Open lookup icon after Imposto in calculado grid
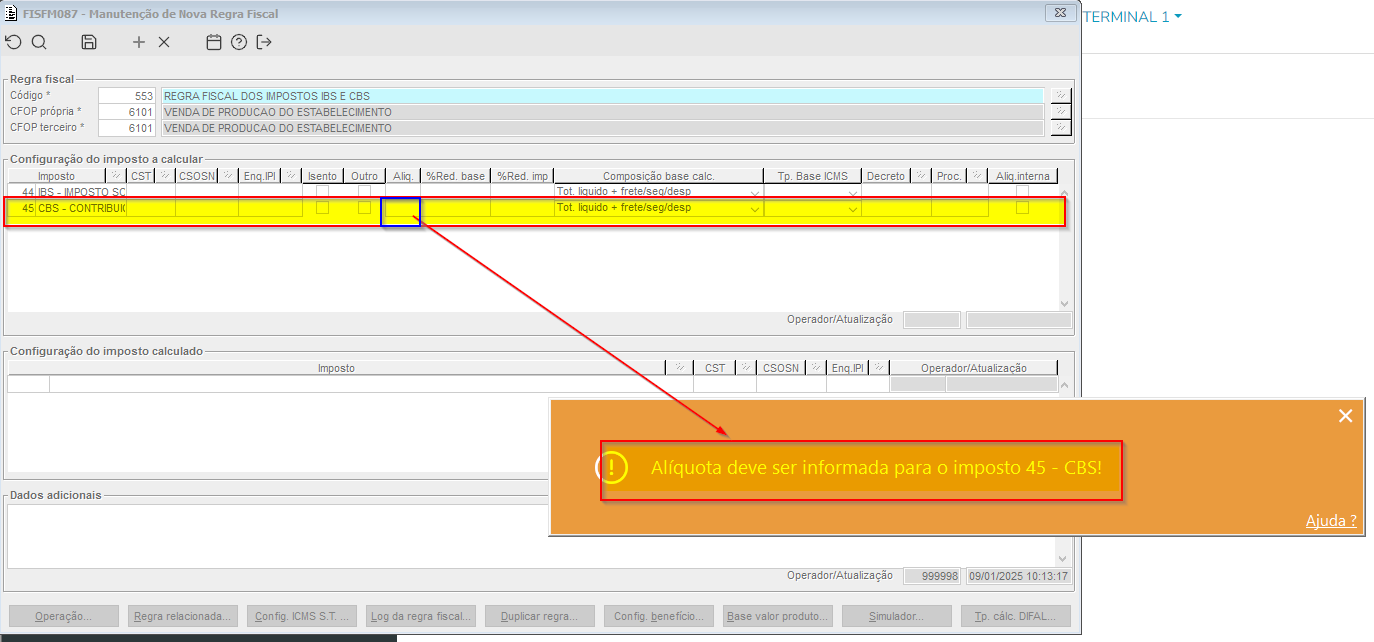 679,368
